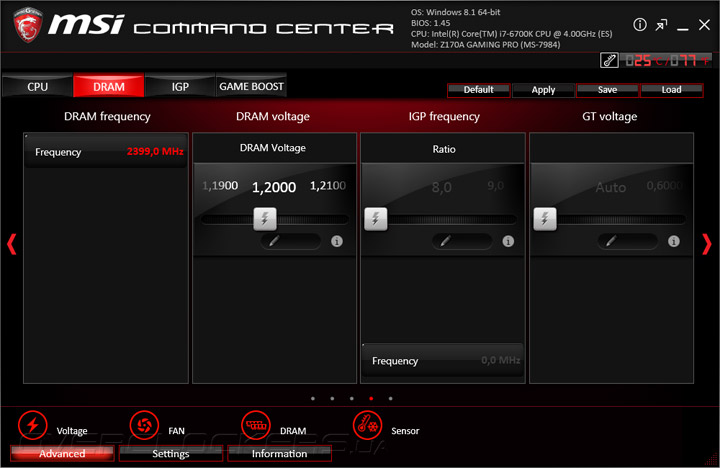Image resolution: width=720 pixels, height=468 pixels.
Task: Switch to the DRAM tab
Action: [x=109, y=86]
